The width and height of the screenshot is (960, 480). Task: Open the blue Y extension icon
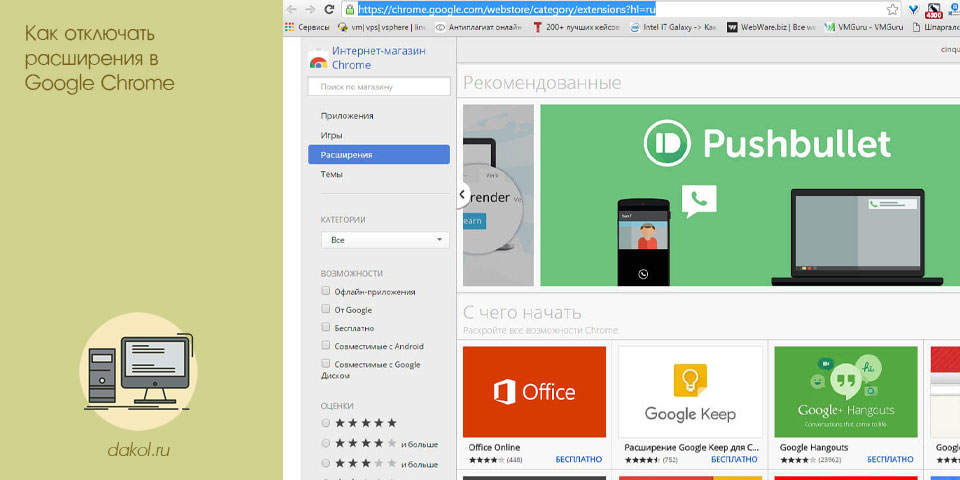(913, 9)
